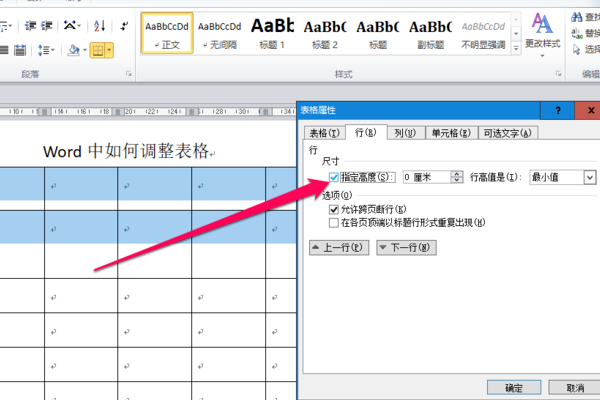Enable 在各页顶端以标题行形式重复出现 checkbox
Screen dimensions: 600x400
(334, 223)
